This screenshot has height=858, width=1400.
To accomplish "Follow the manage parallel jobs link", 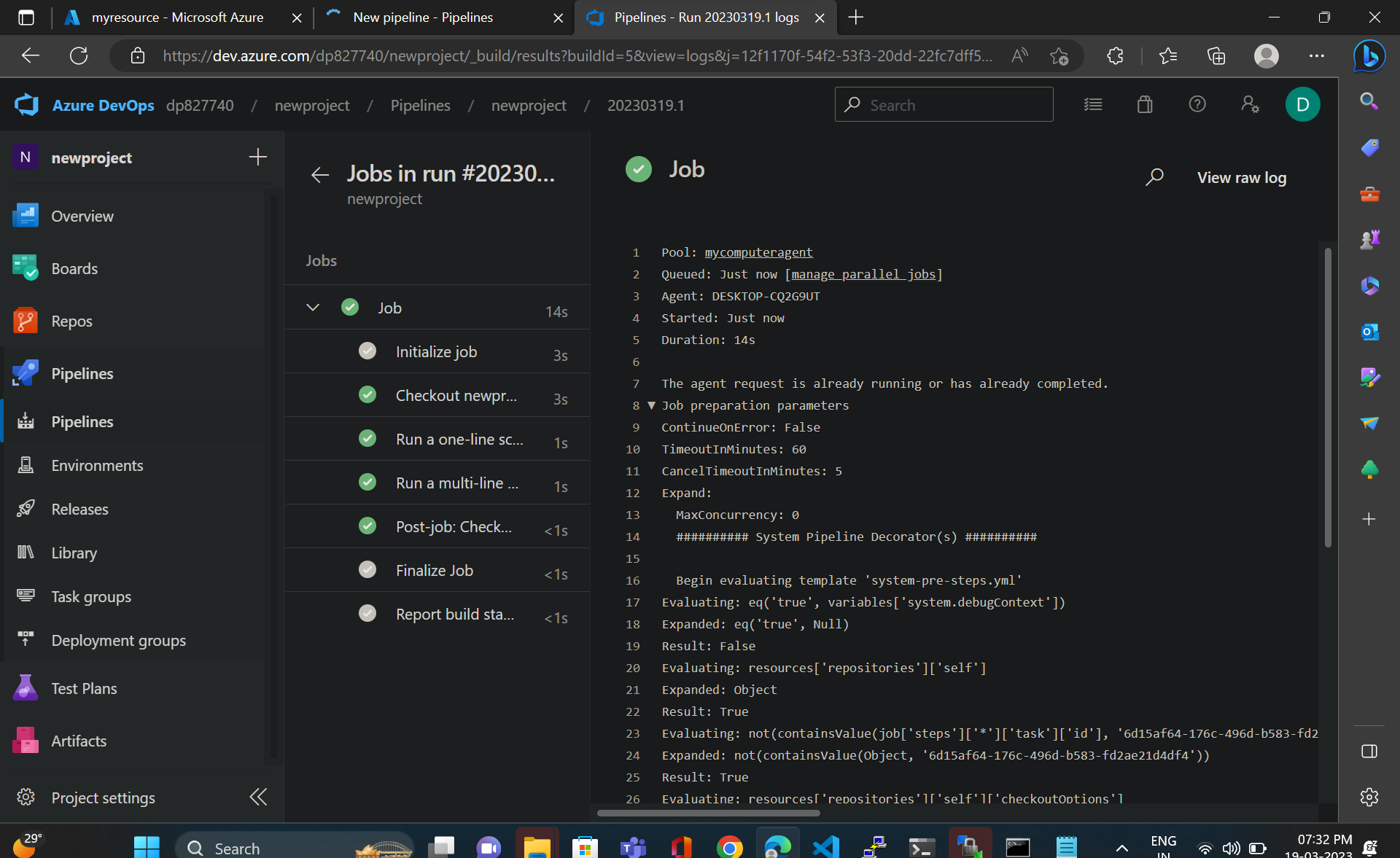I will pos(864,274).
